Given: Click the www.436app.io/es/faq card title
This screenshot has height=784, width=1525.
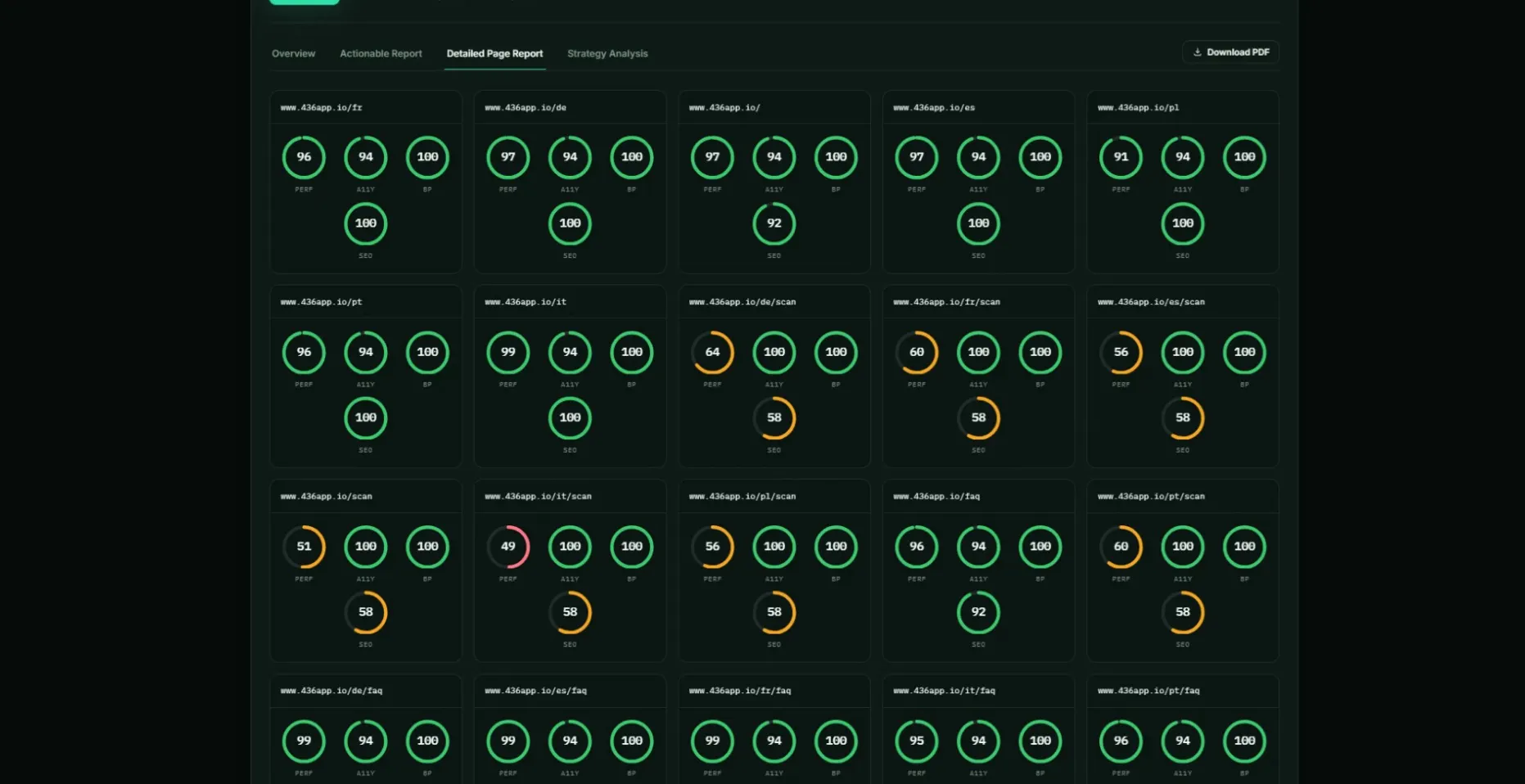Looking at the screenshot, I should (x=535, y=691).
